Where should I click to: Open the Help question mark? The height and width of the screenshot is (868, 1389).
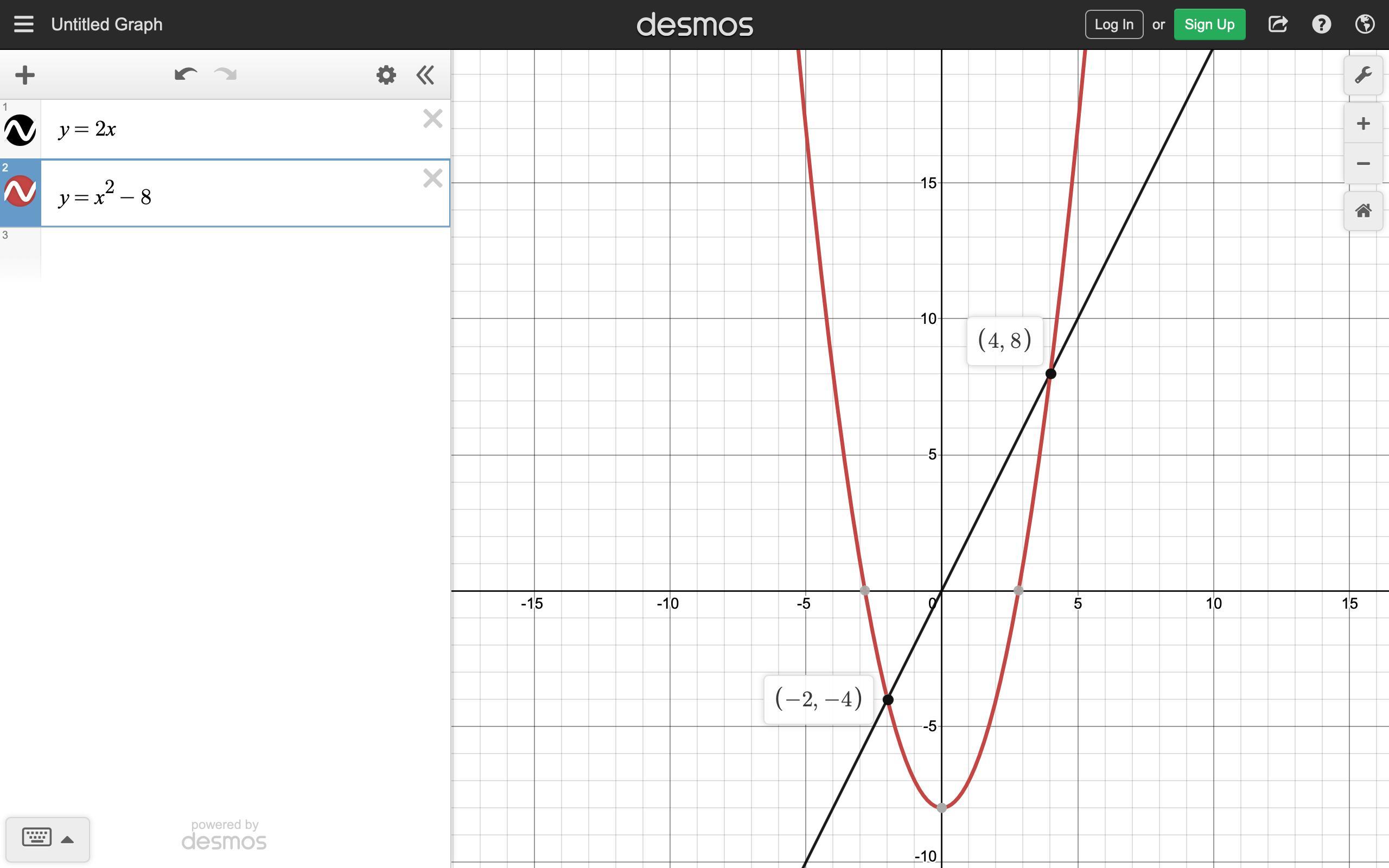[x=1321, y=24]
